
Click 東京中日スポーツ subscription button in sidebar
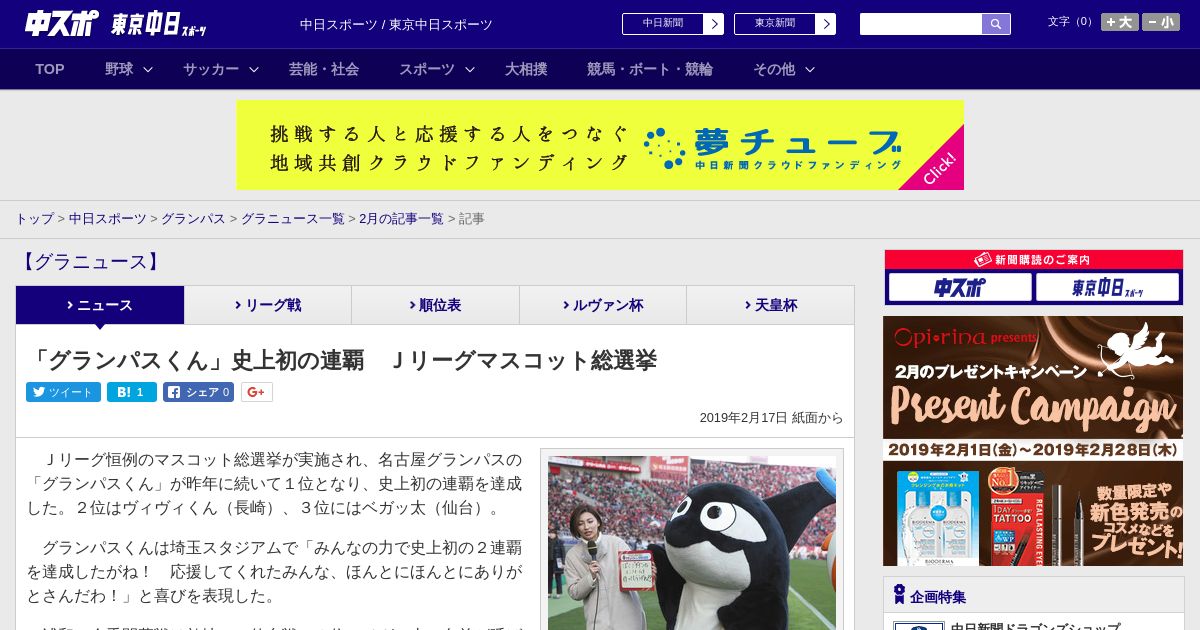tap(1107, 288)
